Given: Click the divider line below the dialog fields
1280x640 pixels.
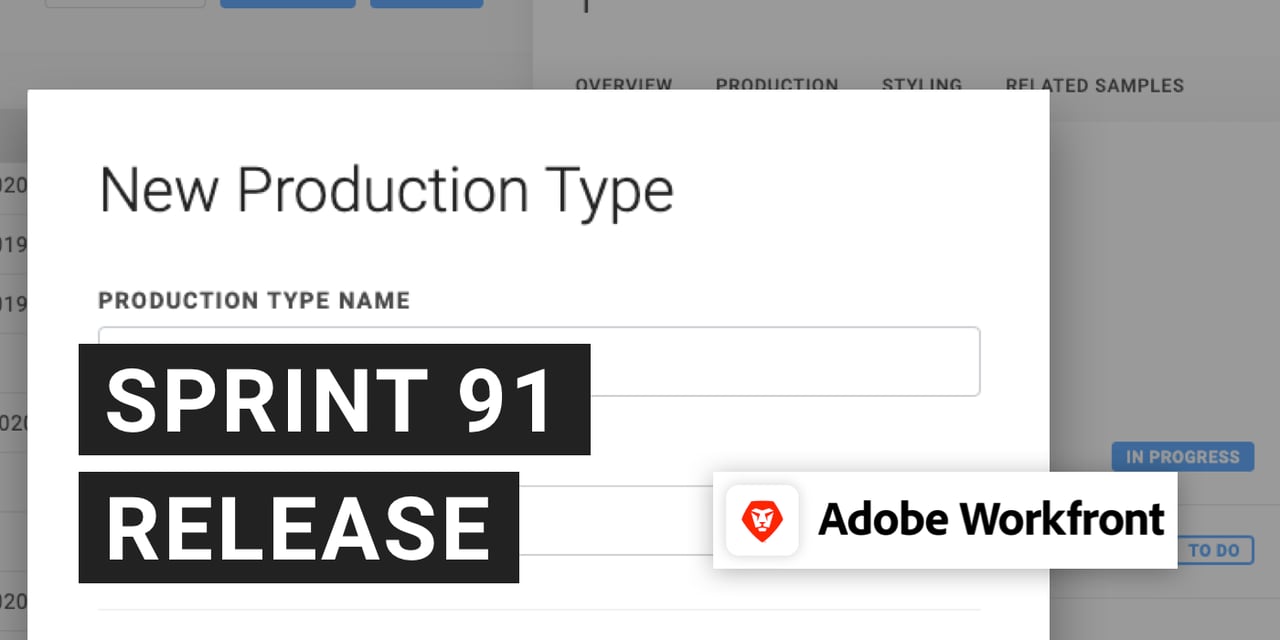Looking at the screenshot, I should click(538, 609).
